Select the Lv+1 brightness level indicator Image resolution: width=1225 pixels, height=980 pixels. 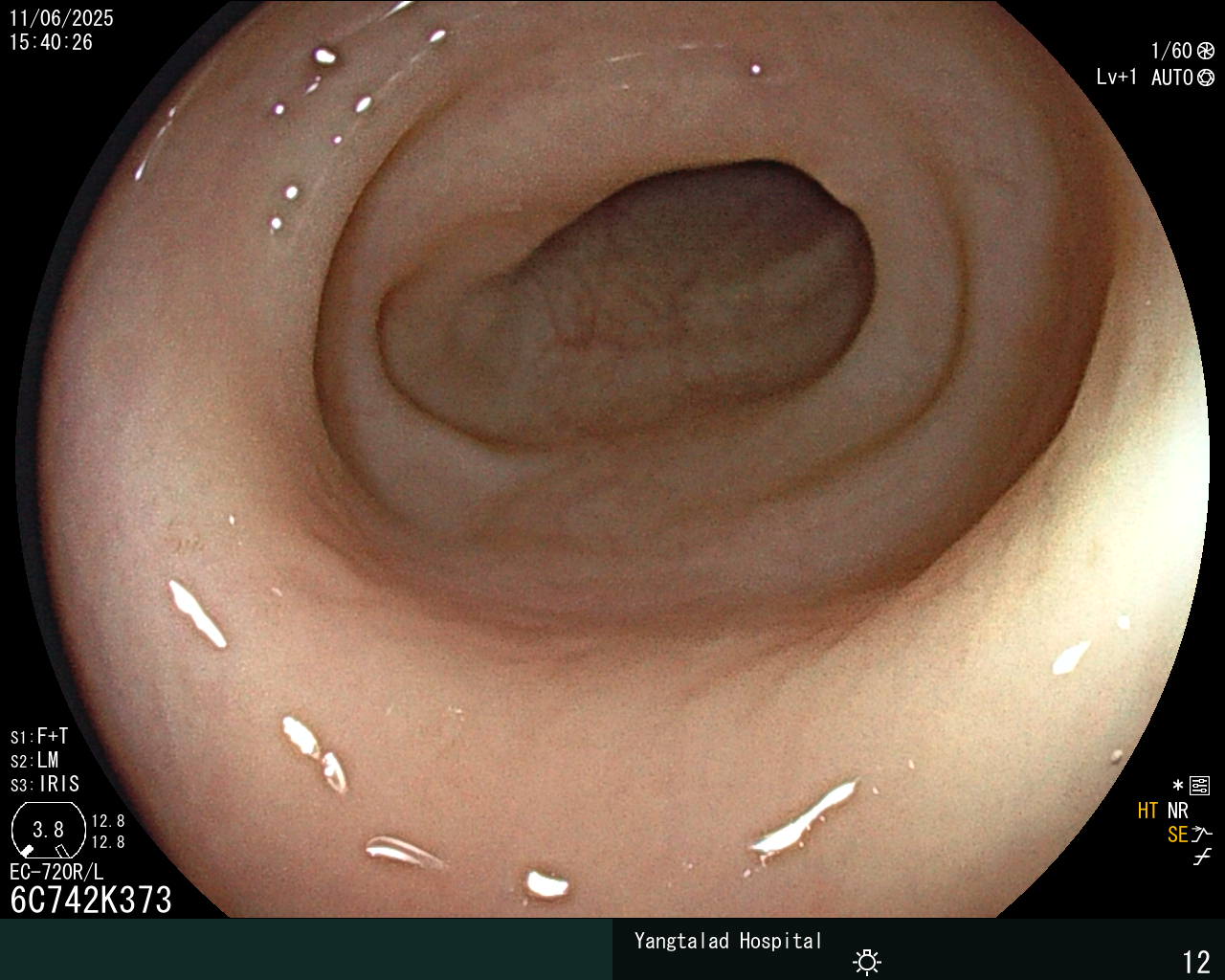1117,77
